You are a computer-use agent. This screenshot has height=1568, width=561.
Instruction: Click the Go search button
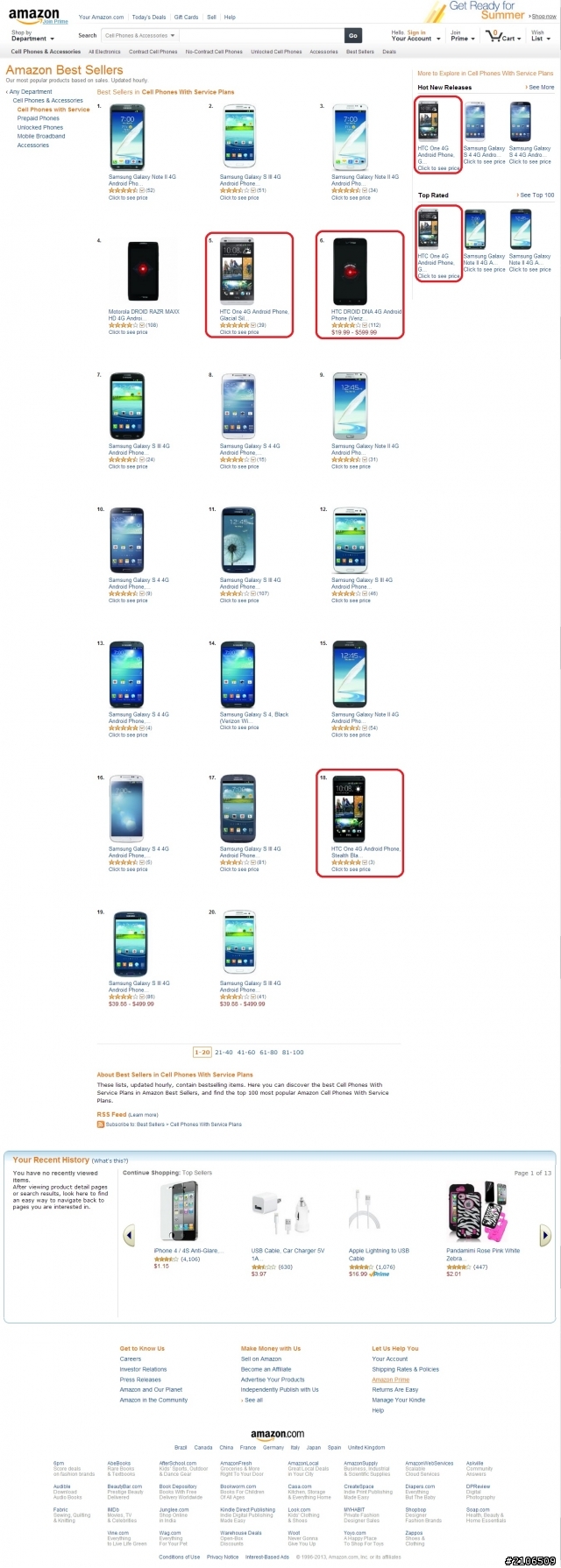352,36
